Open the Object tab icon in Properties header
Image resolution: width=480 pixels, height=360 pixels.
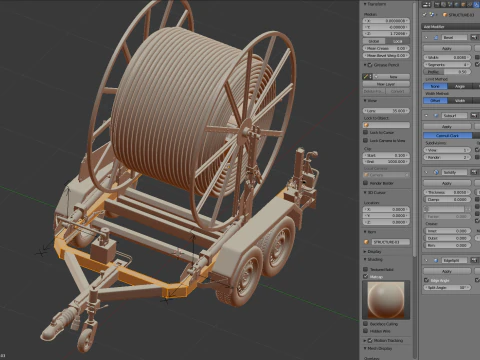464,5
